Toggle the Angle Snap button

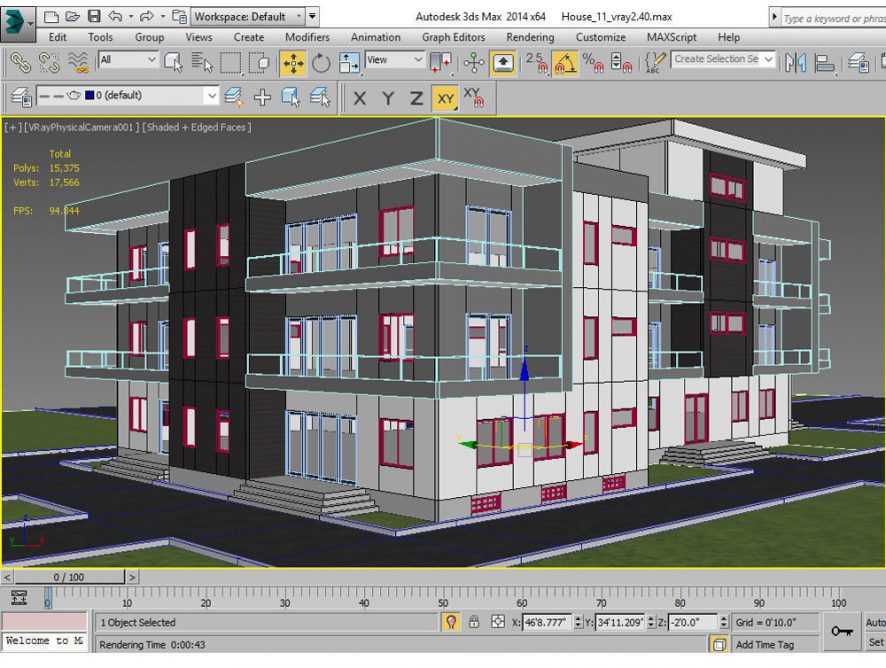tap(565, 62)
